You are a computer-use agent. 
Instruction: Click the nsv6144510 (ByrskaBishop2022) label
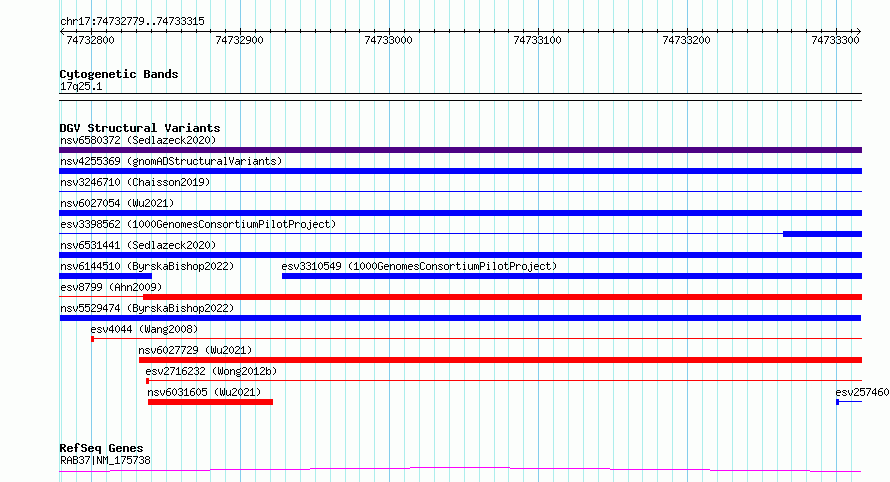pyautogui.click(x=147, y=266)
